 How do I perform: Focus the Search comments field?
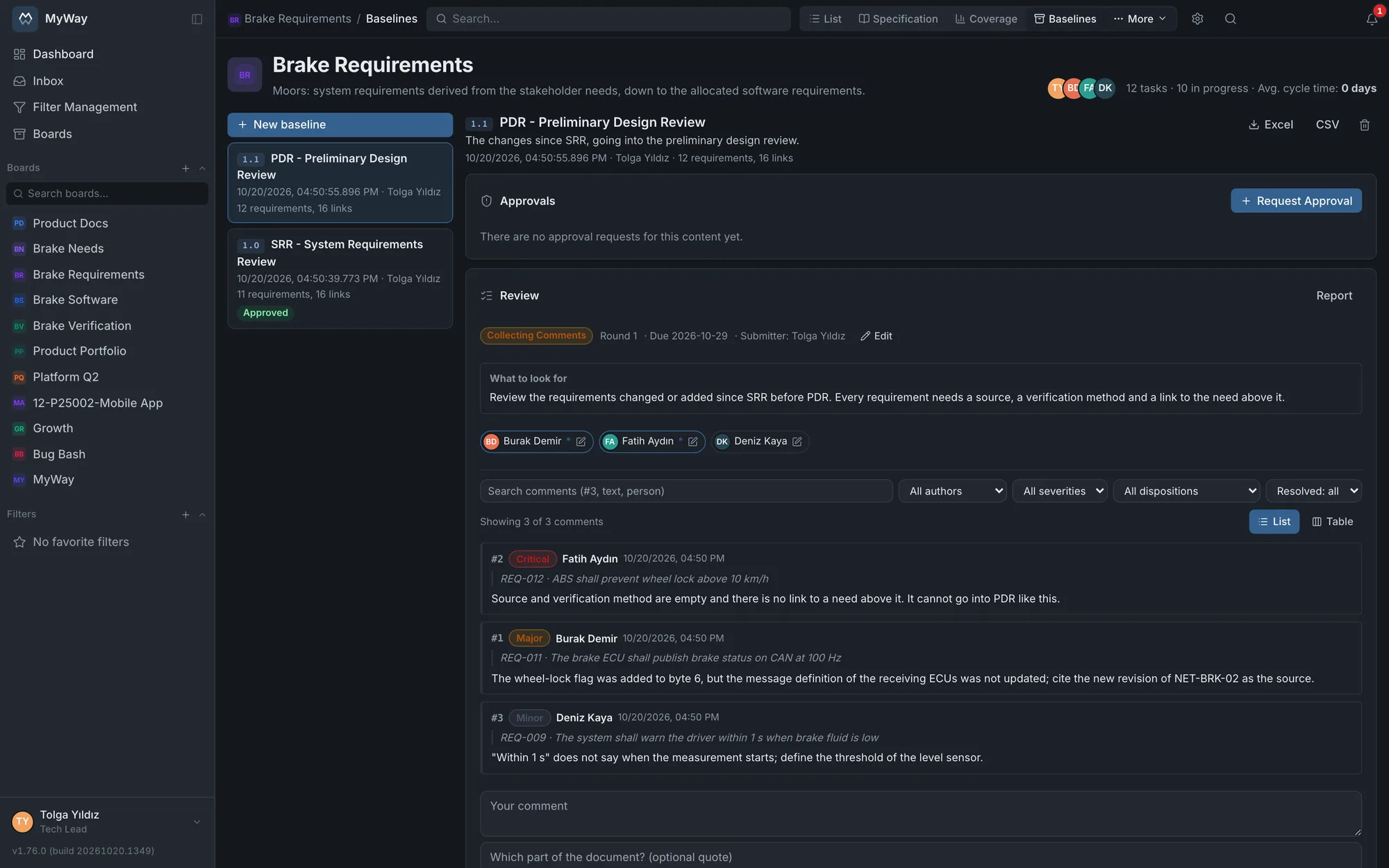pyautogui.click(x=686, y=491)
